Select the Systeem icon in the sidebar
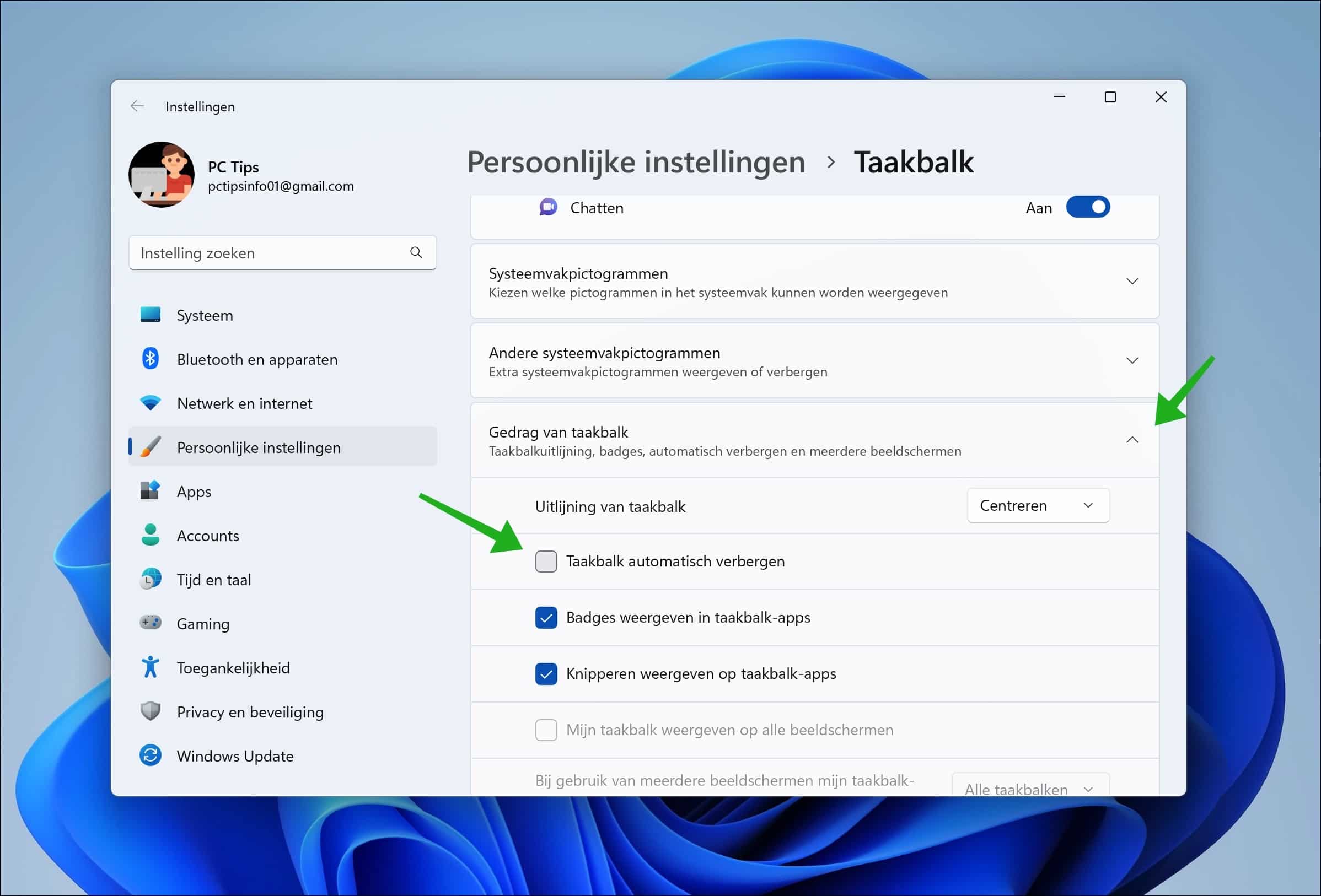Image resolution: width=1321 pixels, height=896 pixels. coord(149,315)
